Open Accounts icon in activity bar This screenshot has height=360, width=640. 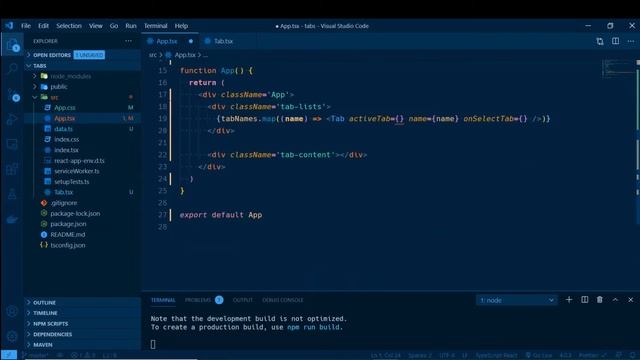[x=12, y=311]
